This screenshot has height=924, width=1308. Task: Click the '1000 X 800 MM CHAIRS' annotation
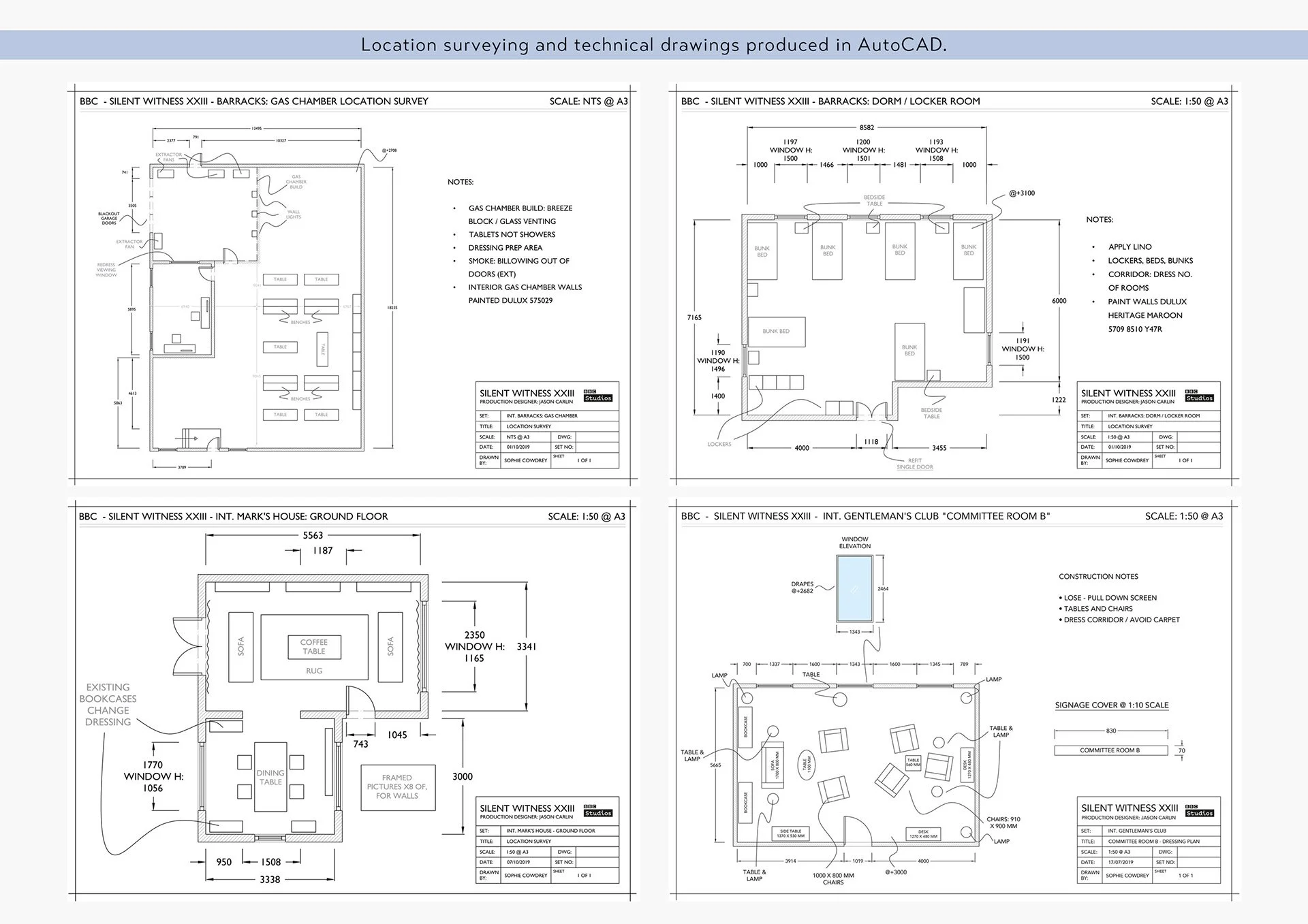click(833, 879)
